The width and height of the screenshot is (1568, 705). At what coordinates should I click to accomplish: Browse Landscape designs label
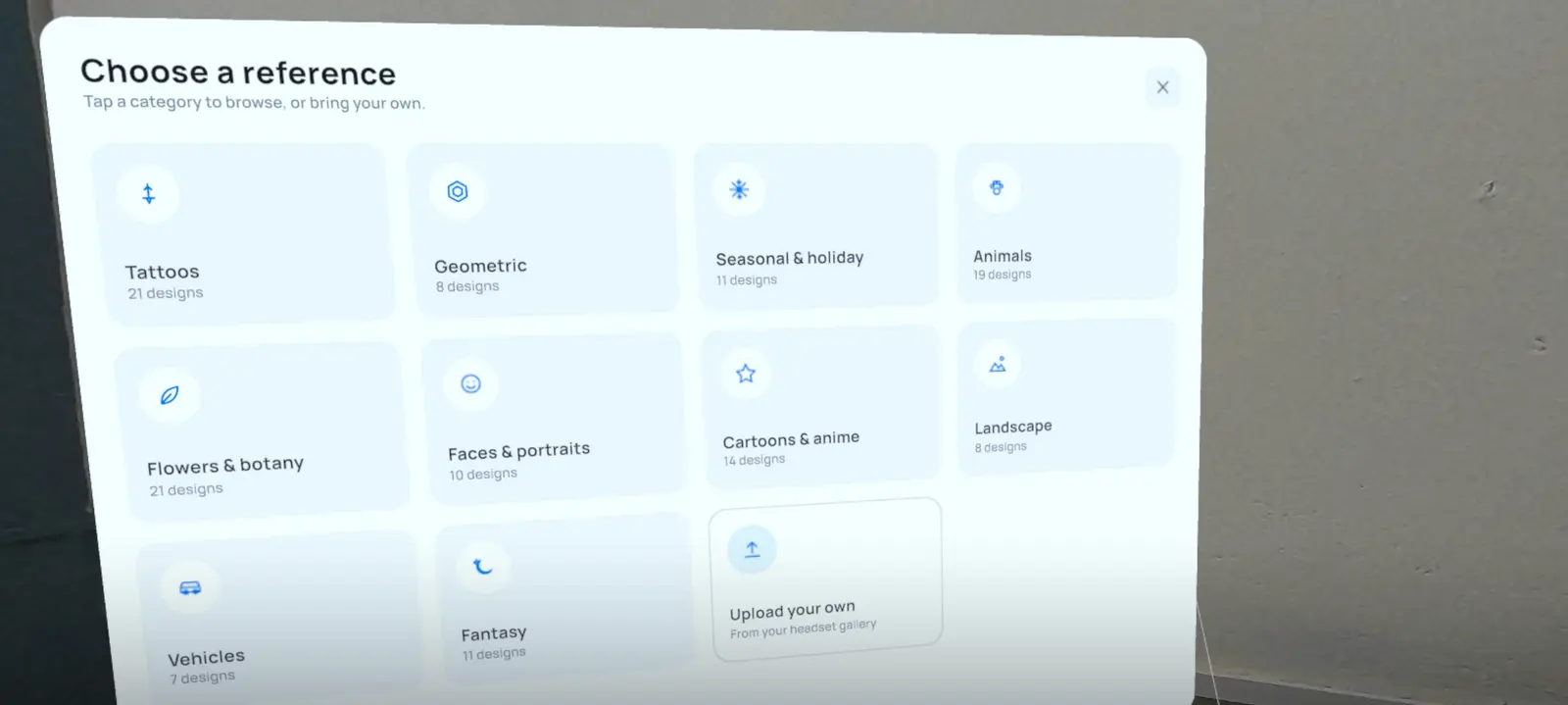pos(1013,427)
